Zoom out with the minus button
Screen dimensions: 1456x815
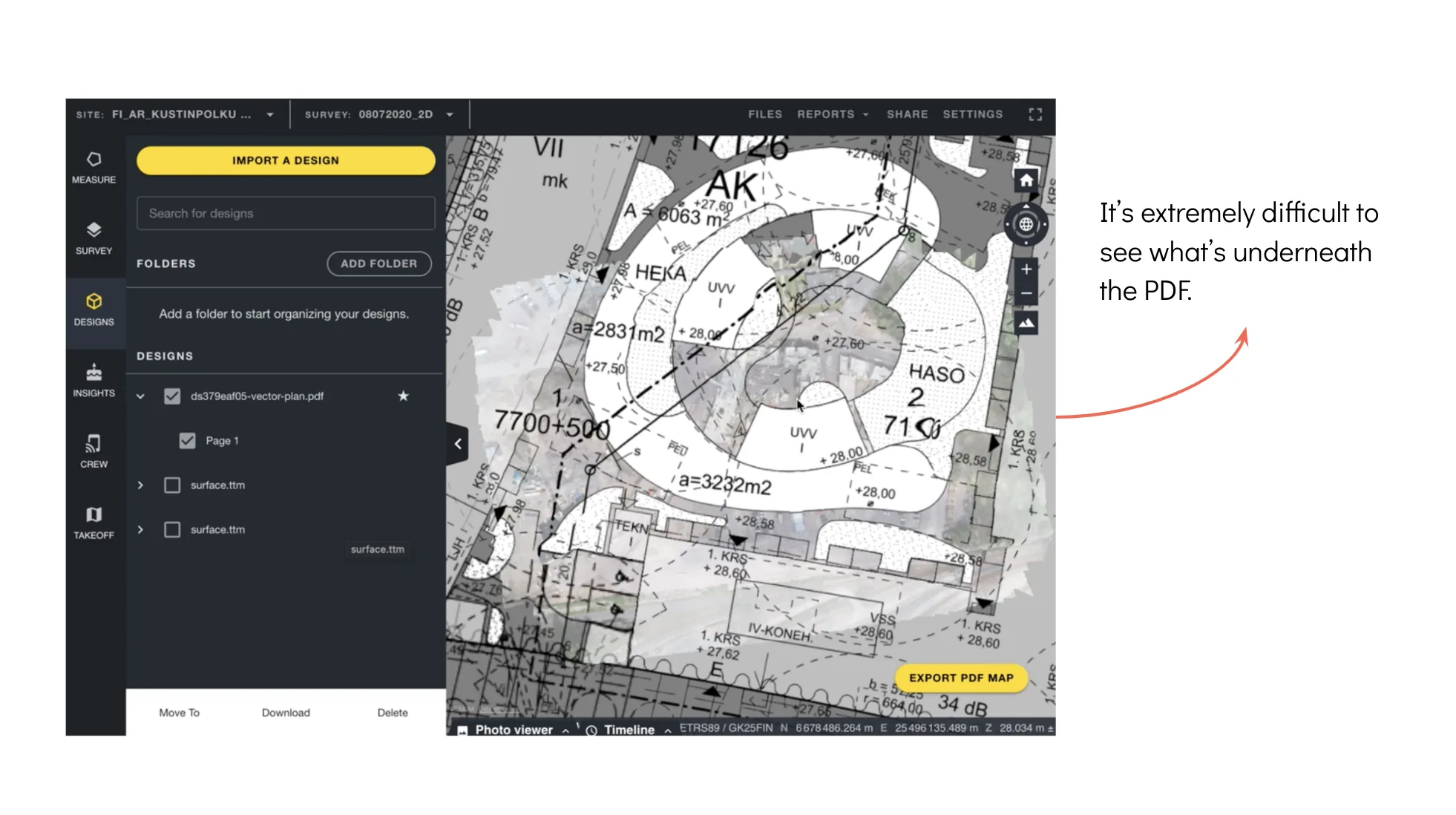click(1026, 293)
